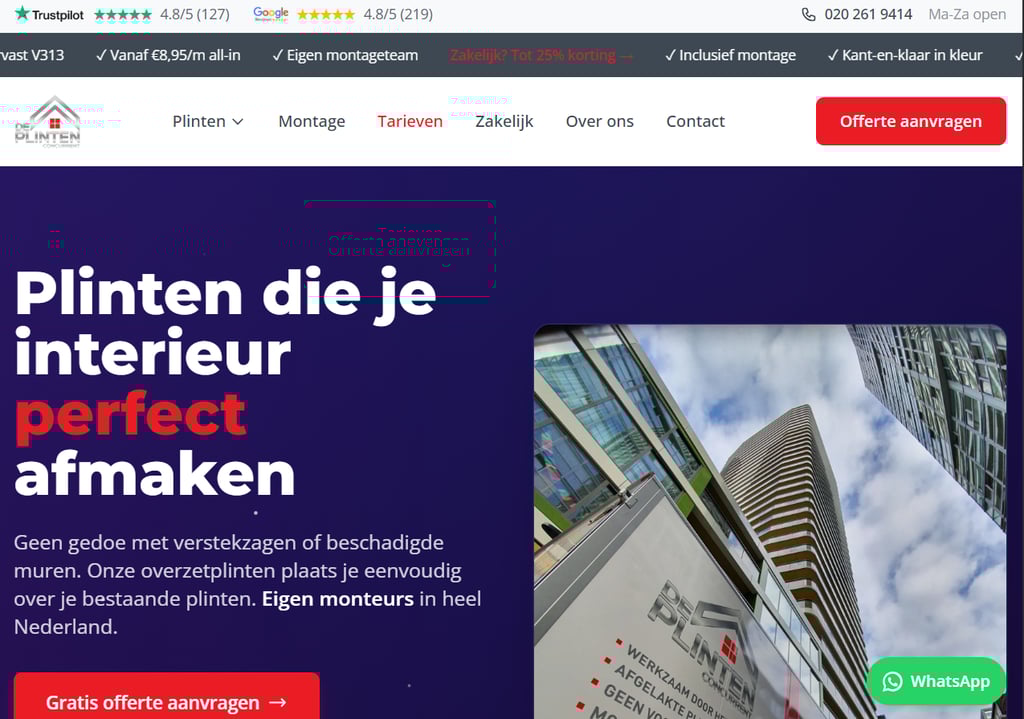Call the 020 261 9414 number link
This screenshot has width=1024, height=719.
coord(868,14)
